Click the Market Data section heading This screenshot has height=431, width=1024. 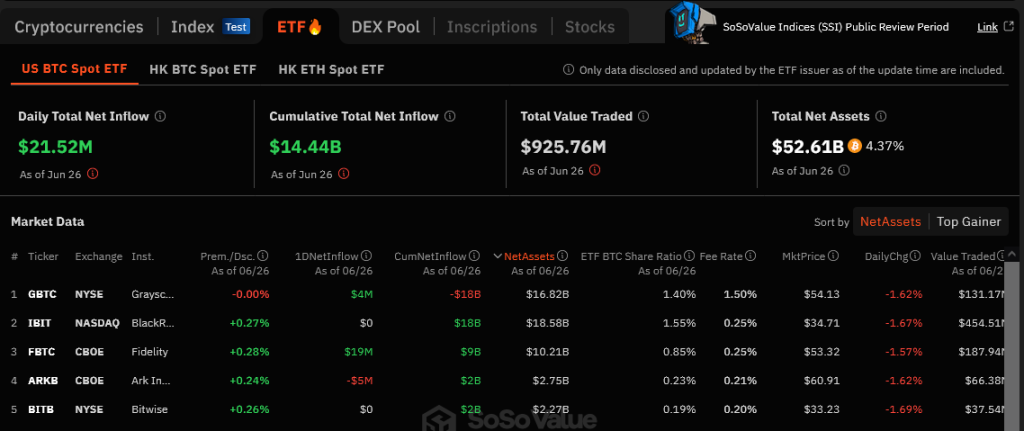click(x=47, y=221)
